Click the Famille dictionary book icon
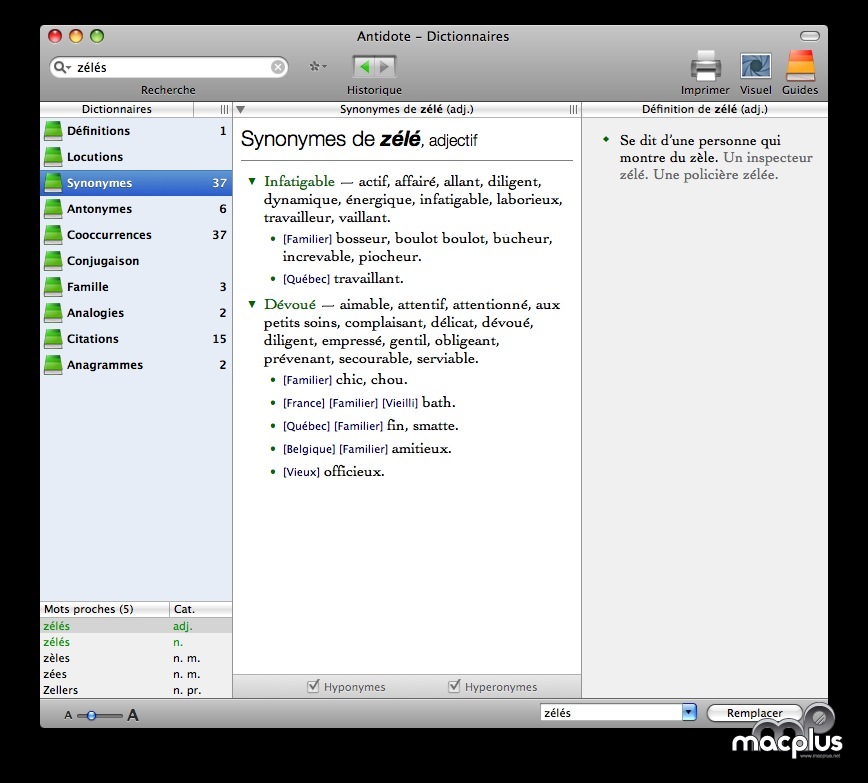 coord(53,287)
